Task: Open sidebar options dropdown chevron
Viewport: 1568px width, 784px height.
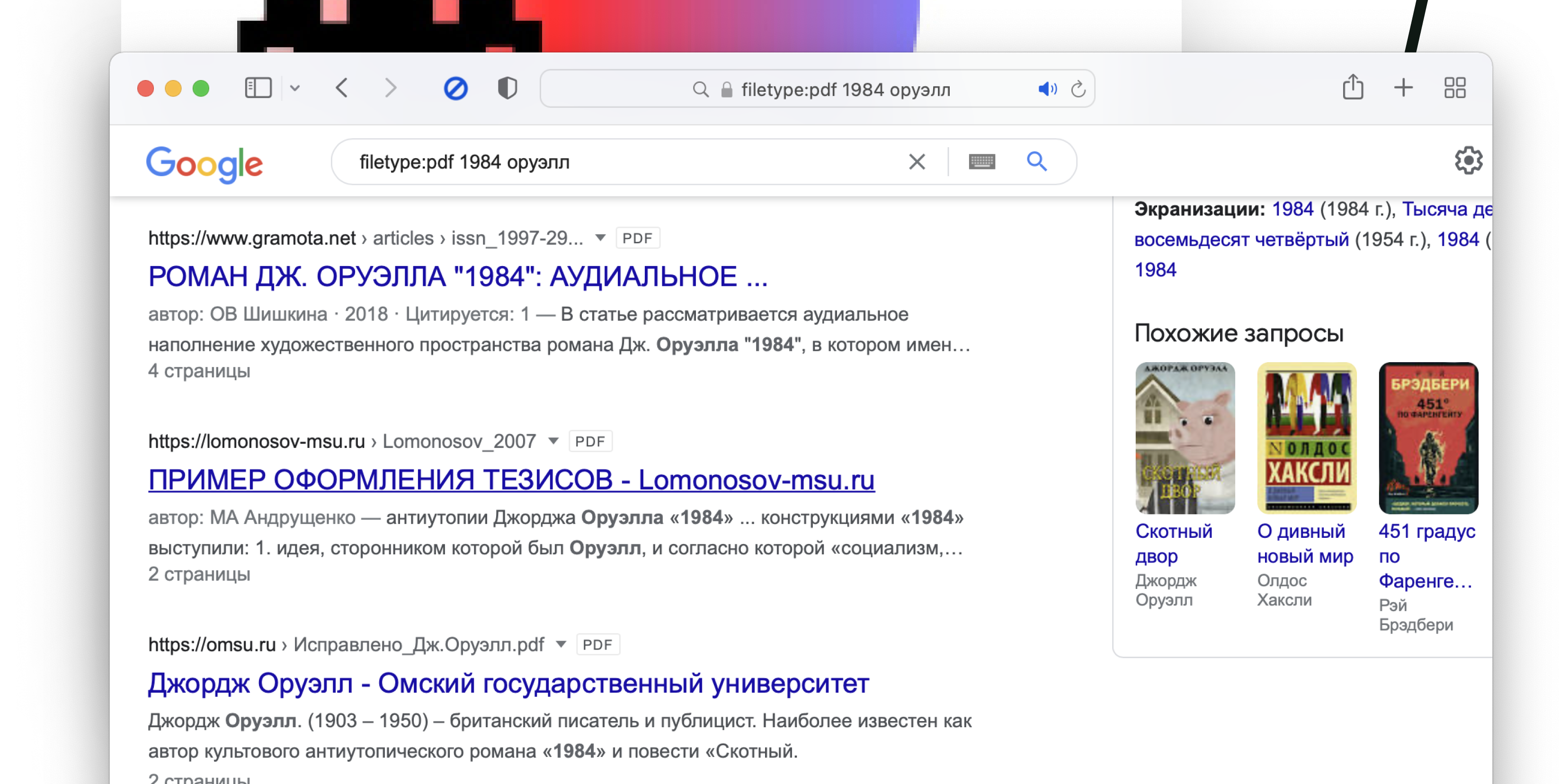Action: tap(295, 88)
